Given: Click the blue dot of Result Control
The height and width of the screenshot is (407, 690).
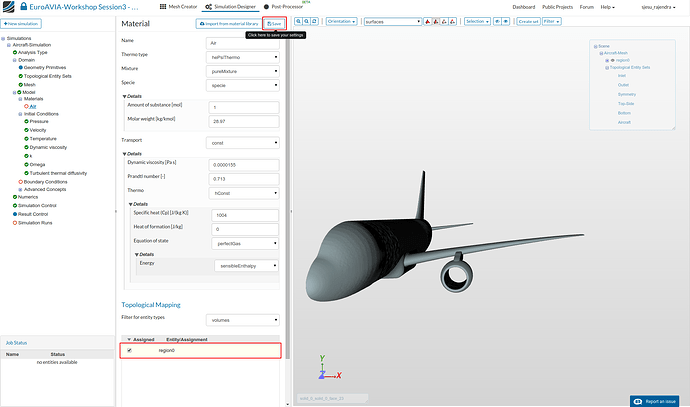Looking at the screenshot, I should [15, 214].
